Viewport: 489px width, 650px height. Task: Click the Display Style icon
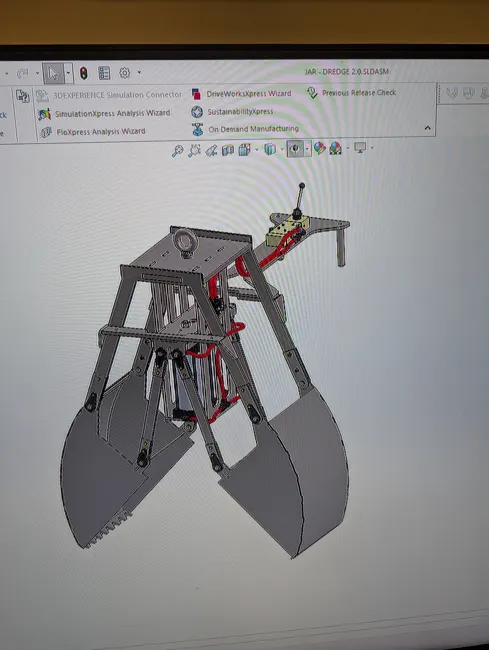tap(270, 148)
